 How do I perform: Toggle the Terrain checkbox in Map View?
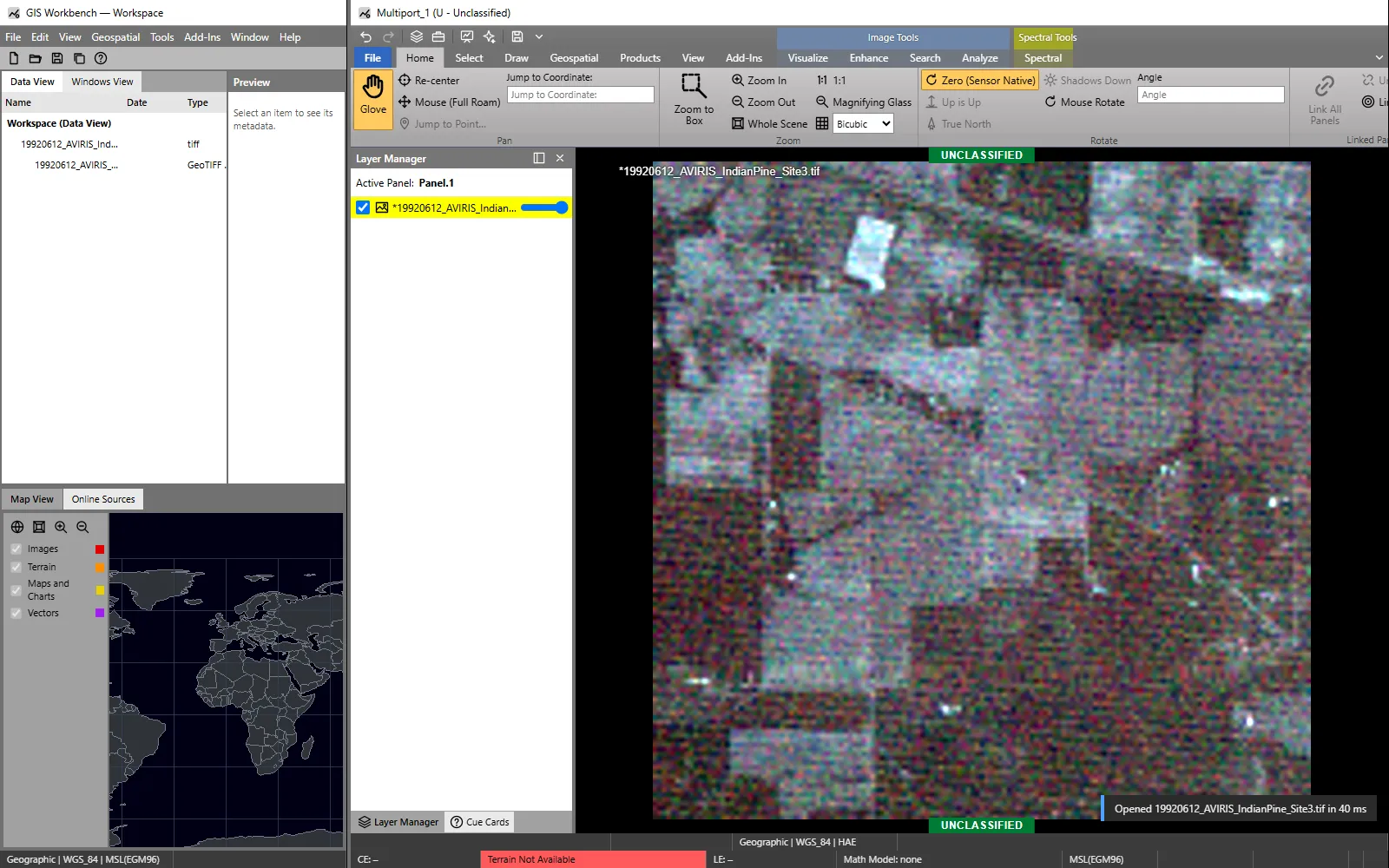pyautogui.click(x=16, y=567)
